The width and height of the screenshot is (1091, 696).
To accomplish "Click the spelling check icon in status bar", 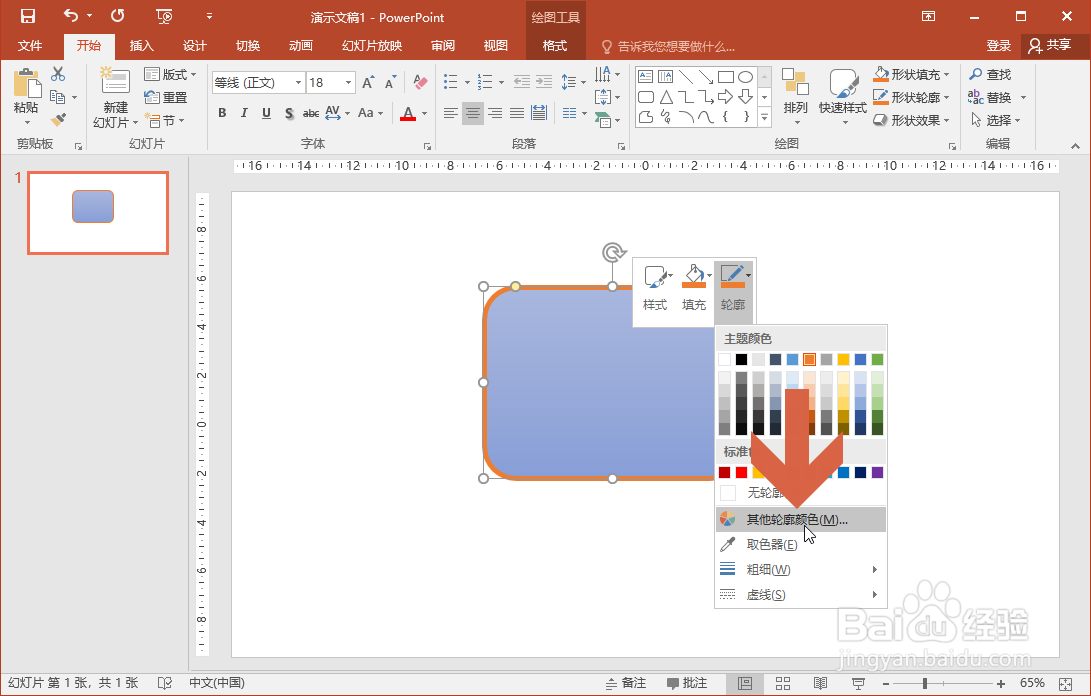I will coord(165,683).
